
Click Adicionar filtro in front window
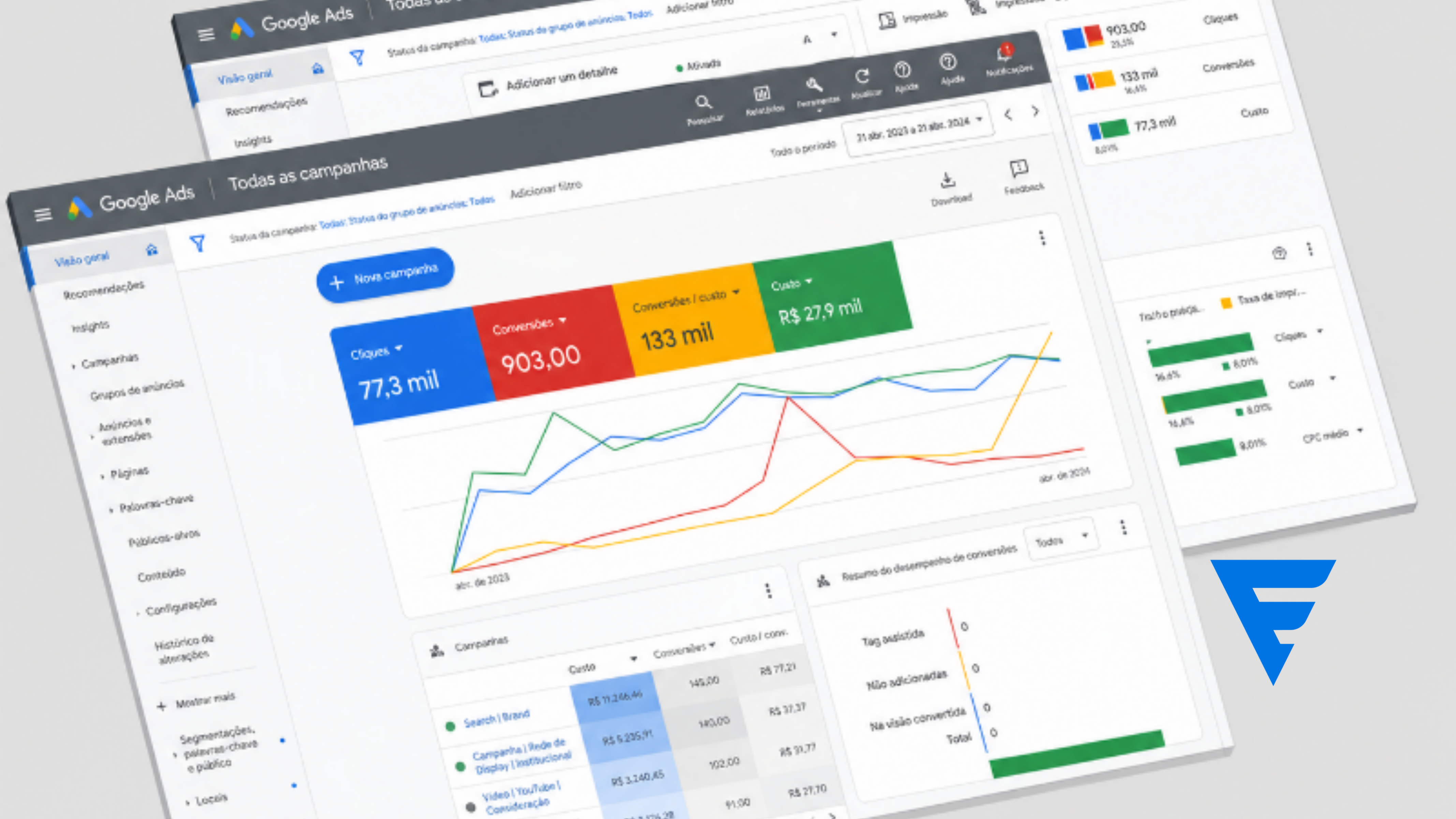[x=546, y=189]
